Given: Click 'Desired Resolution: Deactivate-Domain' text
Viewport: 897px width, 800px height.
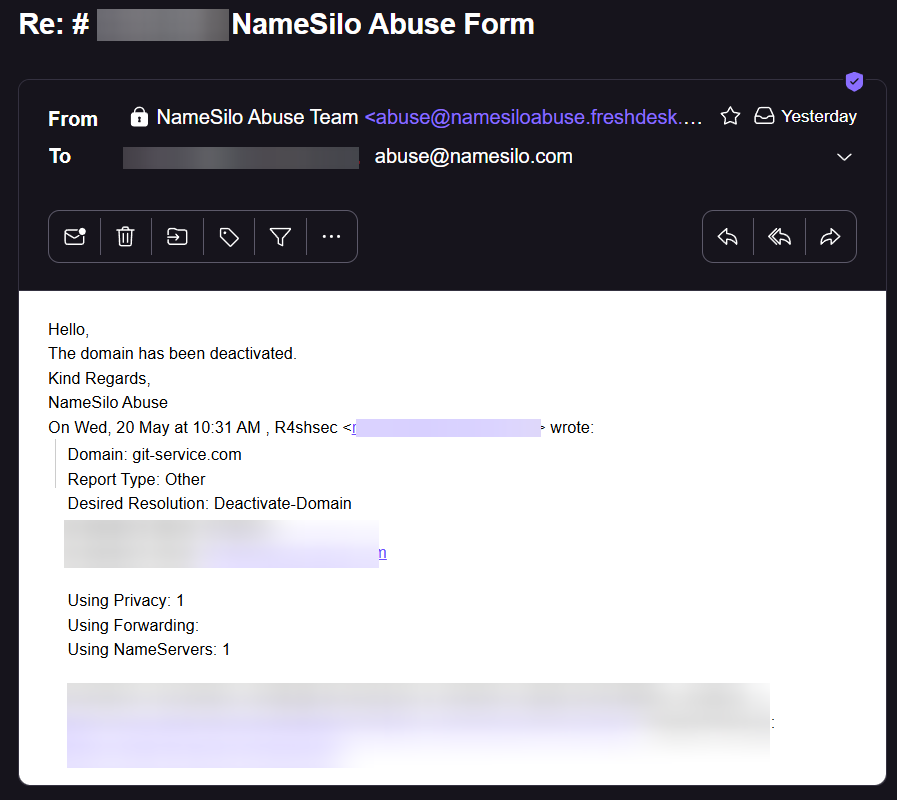Looking at the screenshot, I should coord(209,504).
